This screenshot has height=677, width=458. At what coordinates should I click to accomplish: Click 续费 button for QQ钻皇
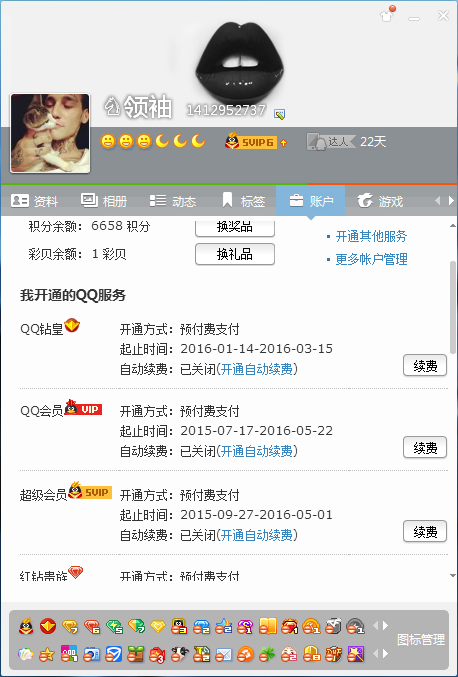tap(425, 366)
